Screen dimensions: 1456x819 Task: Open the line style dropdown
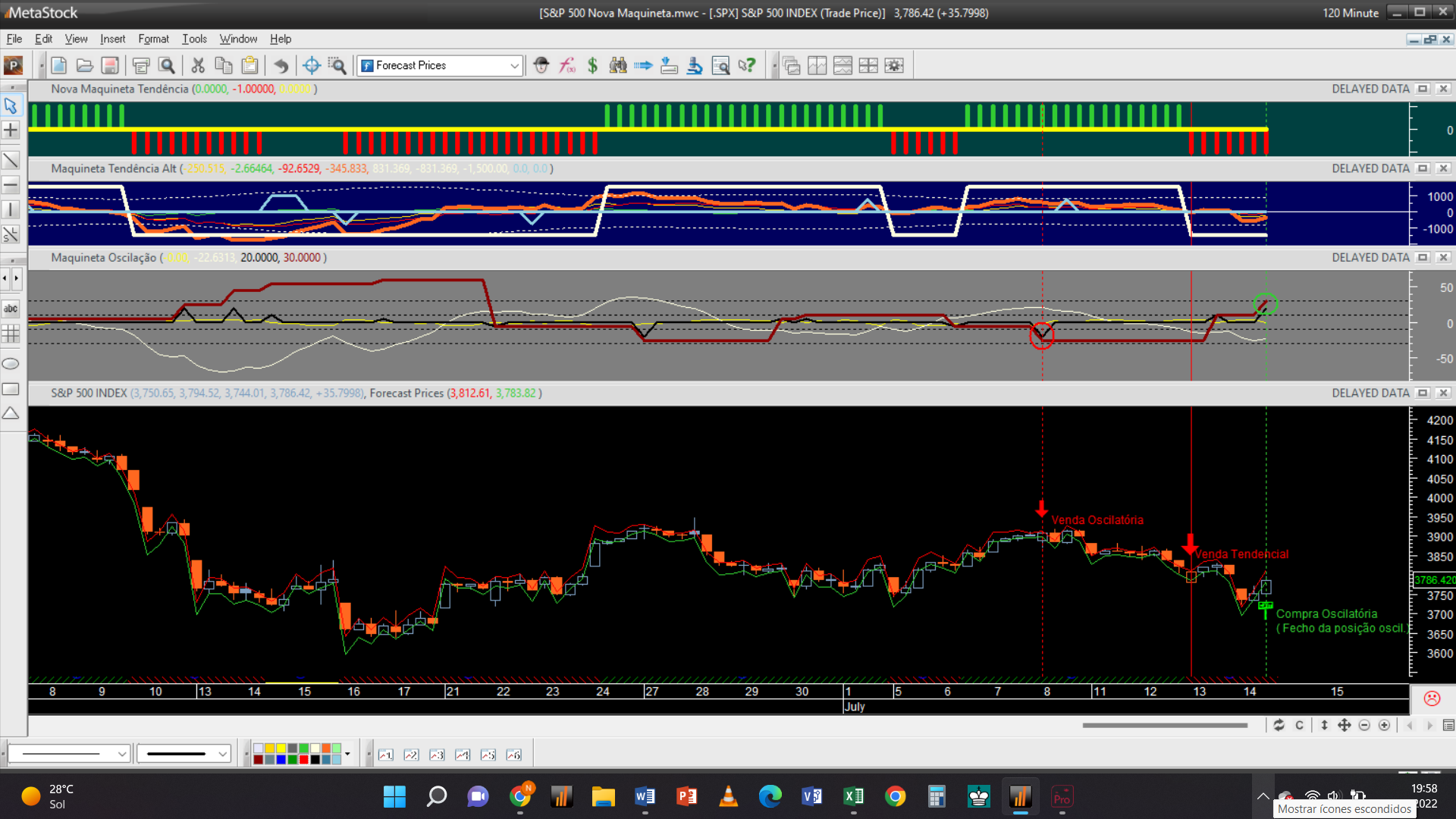coord(121,755)
